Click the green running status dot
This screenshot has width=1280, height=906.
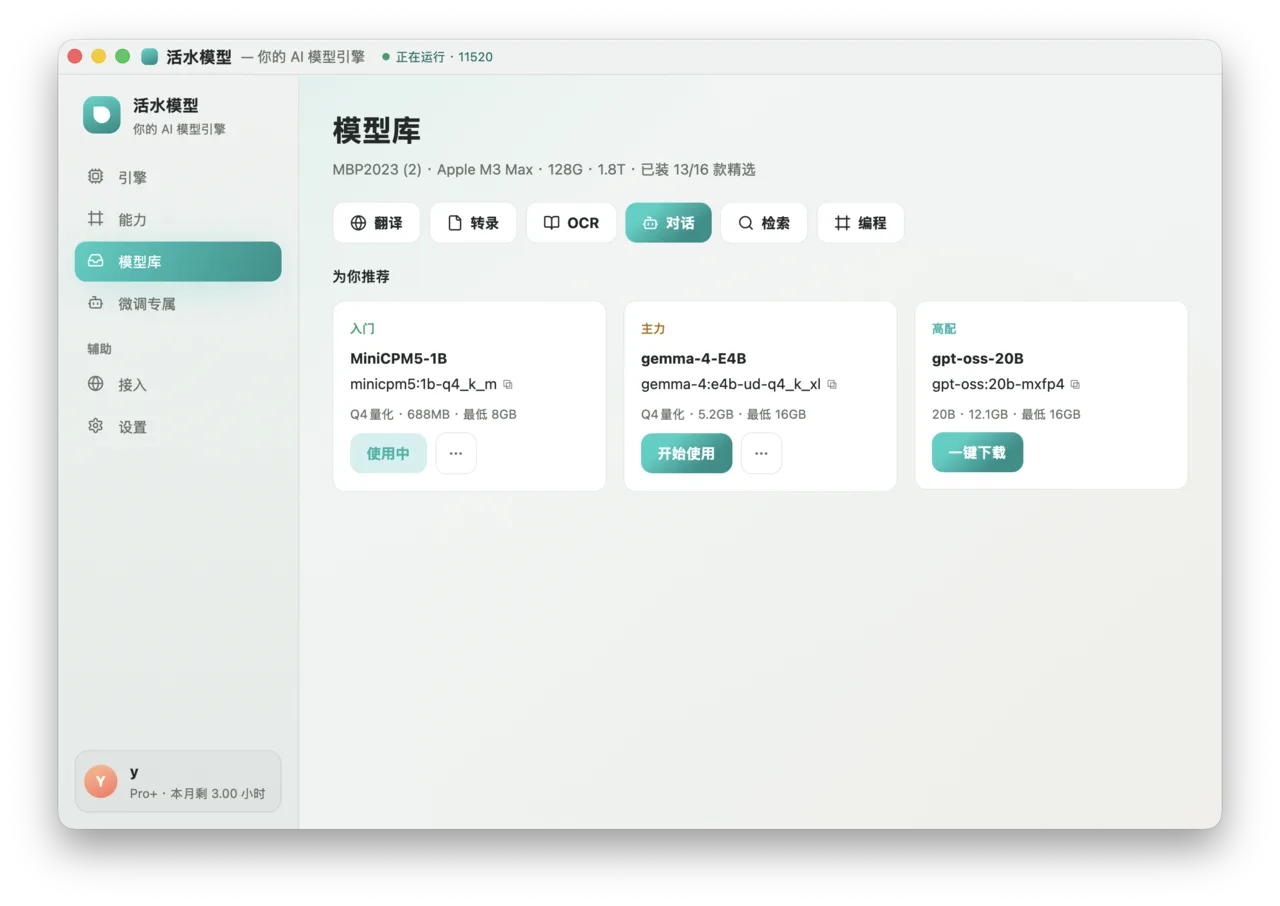click(x=386, y=57)
